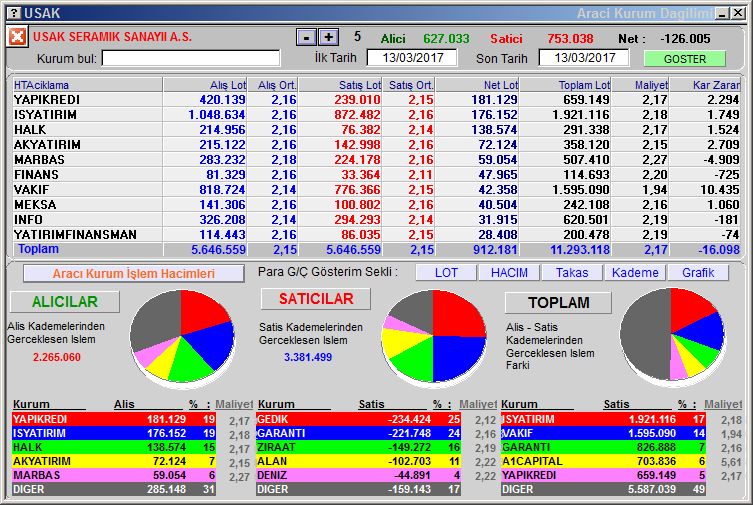This screenshot has width=753, height=505.
Task: Click red YAPIKREDI row in buyers list
Action: tap(114, 419)
